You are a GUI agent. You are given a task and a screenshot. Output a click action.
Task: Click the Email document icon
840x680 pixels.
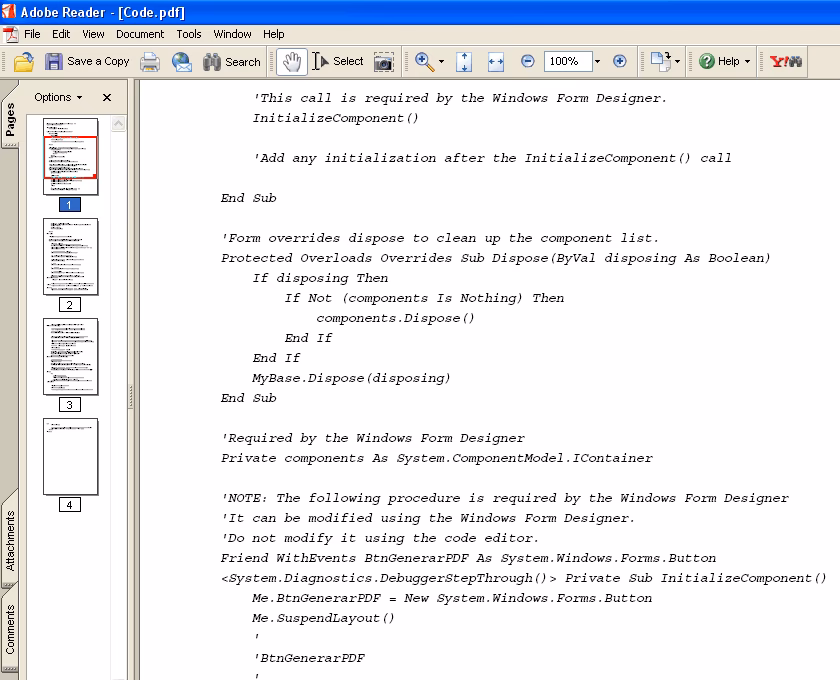click(182, 62)
